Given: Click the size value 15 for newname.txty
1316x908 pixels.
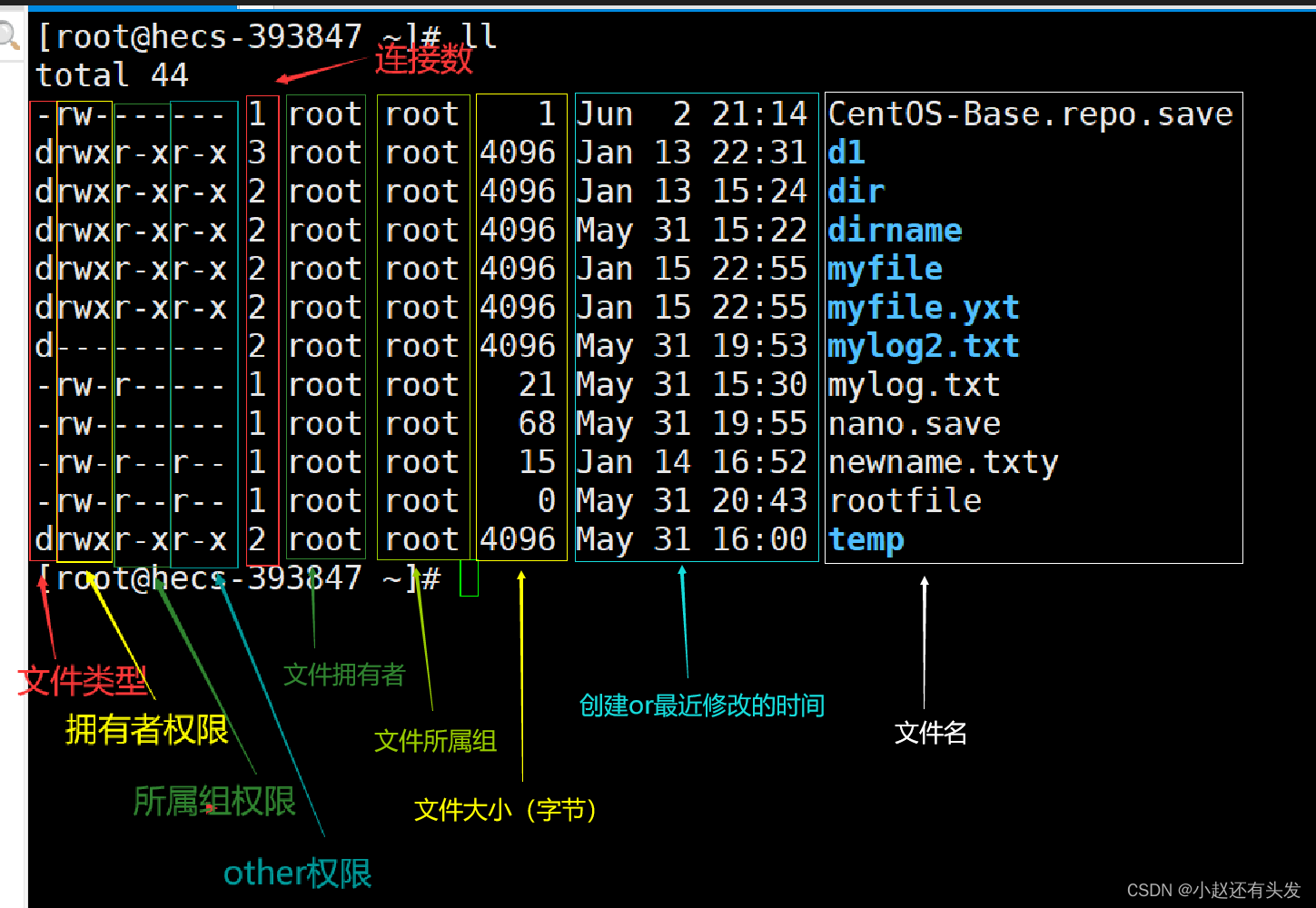Looking at the screenshot, I should pos(537,463).
